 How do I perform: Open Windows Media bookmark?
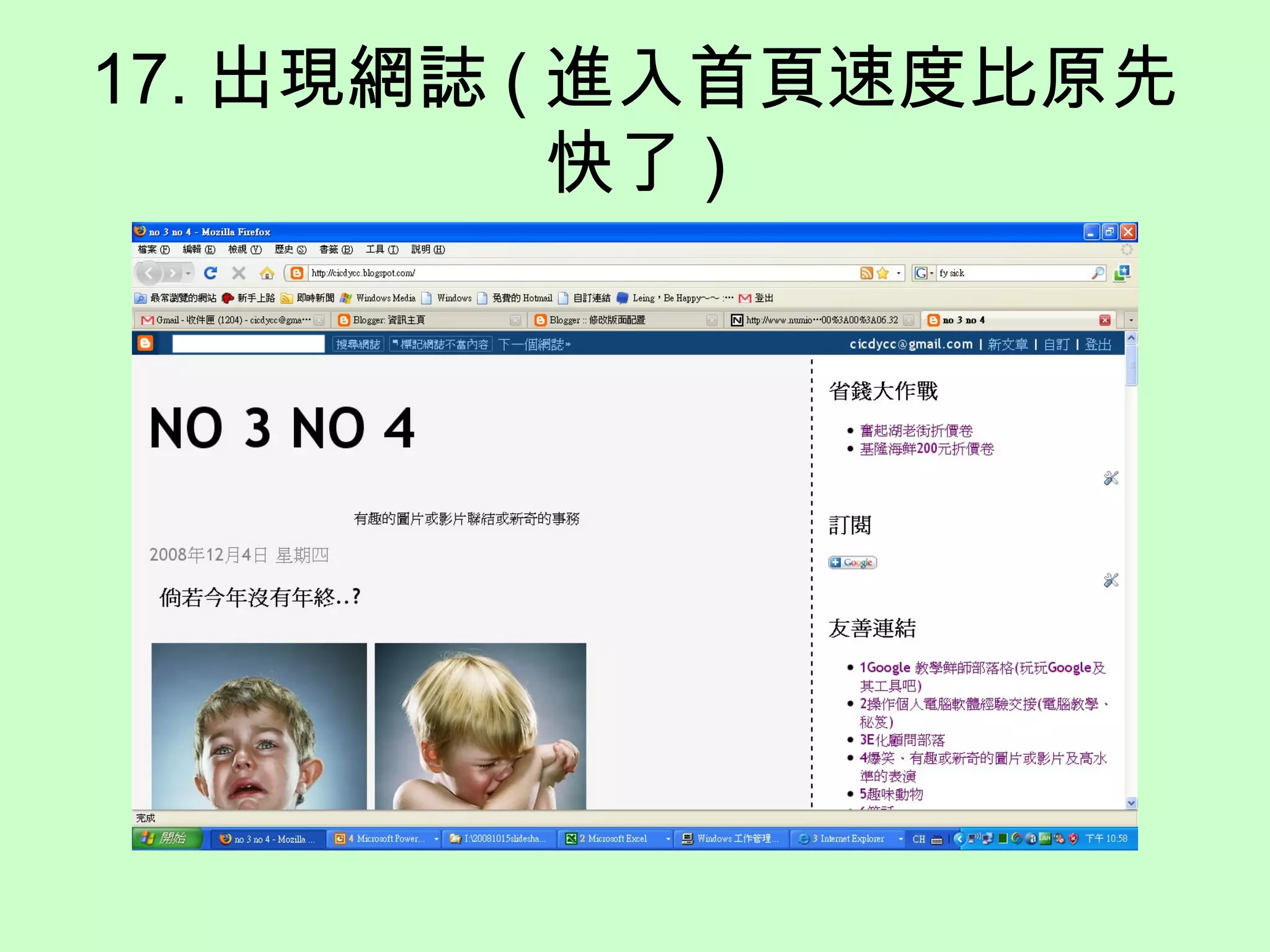click(378, 298)
